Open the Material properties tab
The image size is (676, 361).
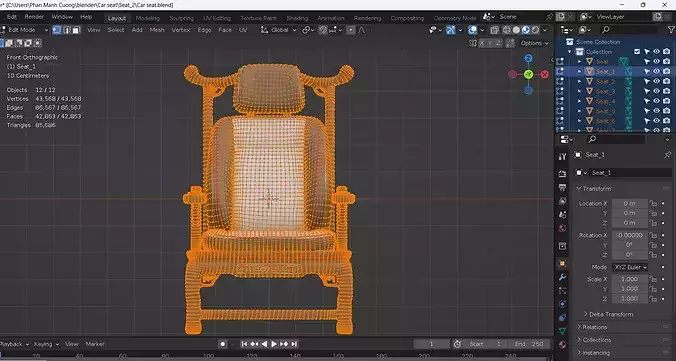coord(562,345)
